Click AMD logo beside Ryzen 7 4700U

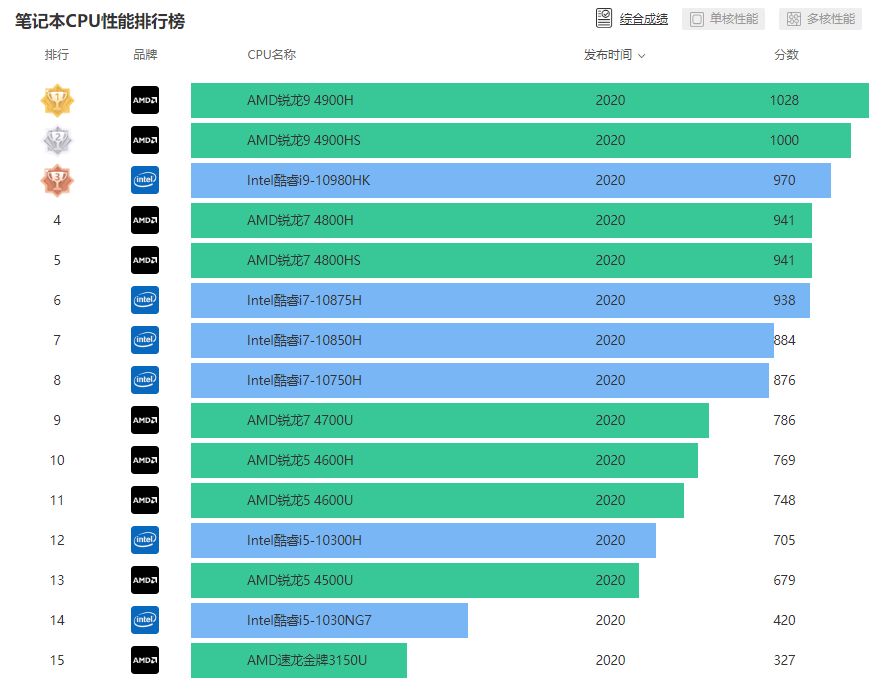(x=145, y=420)
